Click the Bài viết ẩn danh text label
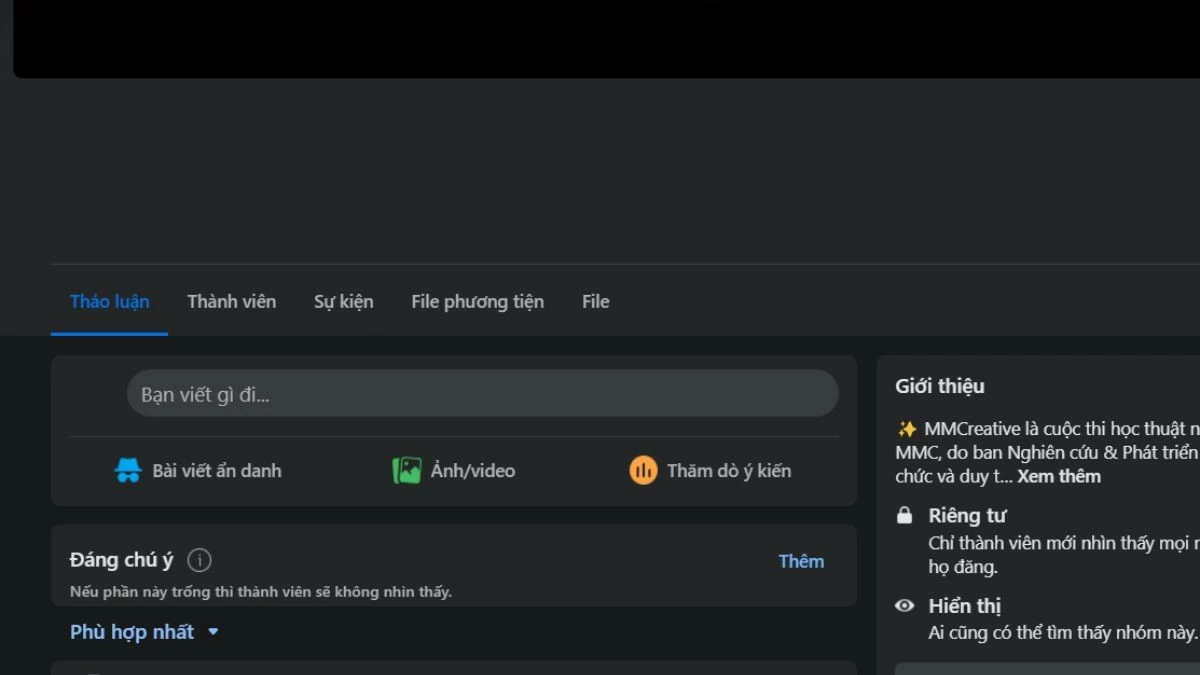1200x675 pixels. 216,471
